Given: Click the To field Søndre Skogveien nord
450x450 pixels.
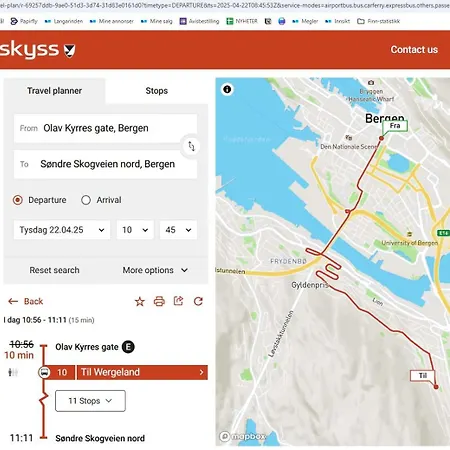Looking at the screenshot, I should tap(105, 164).
